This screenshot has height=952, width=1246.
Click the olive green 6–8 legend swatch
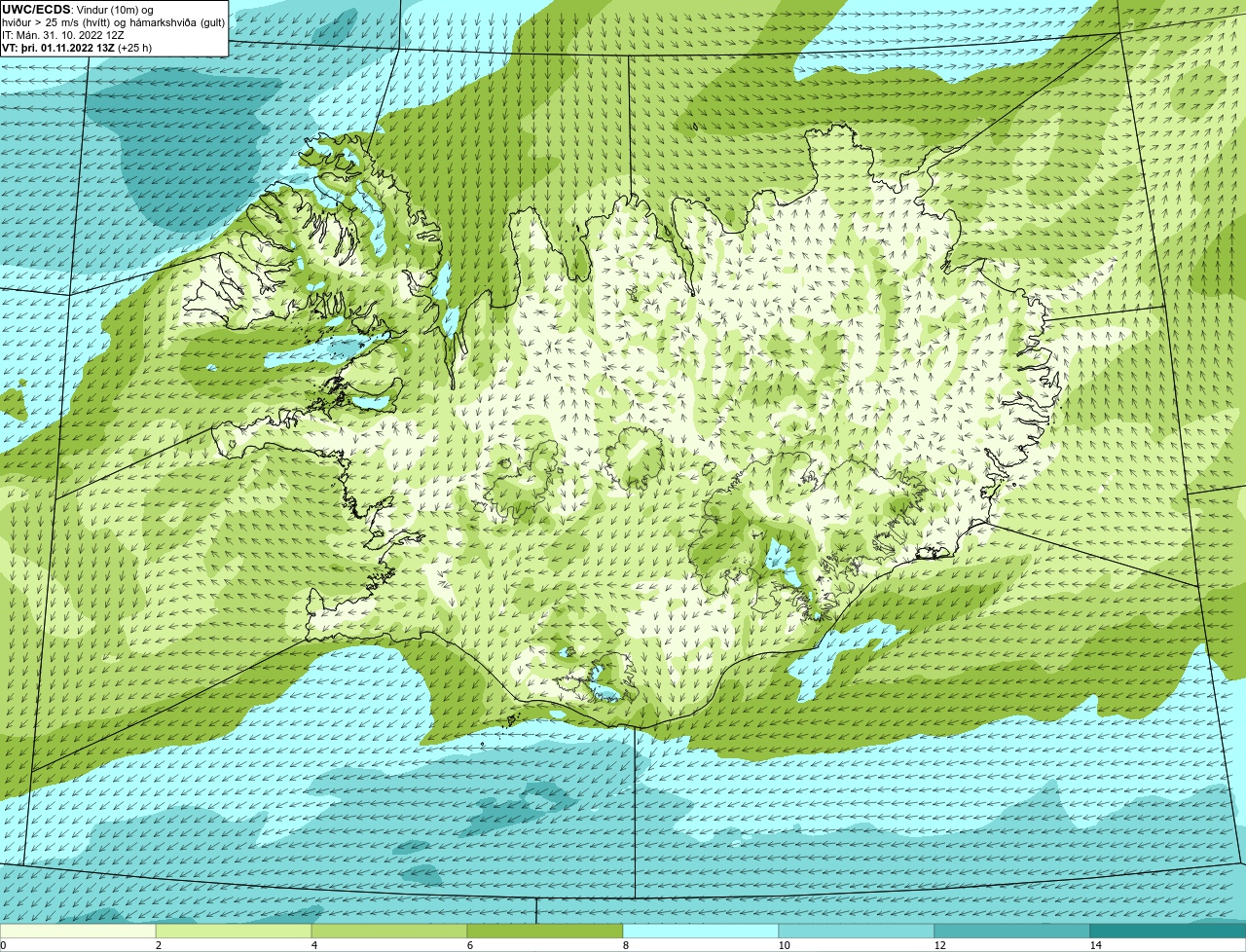click(545, 932)
